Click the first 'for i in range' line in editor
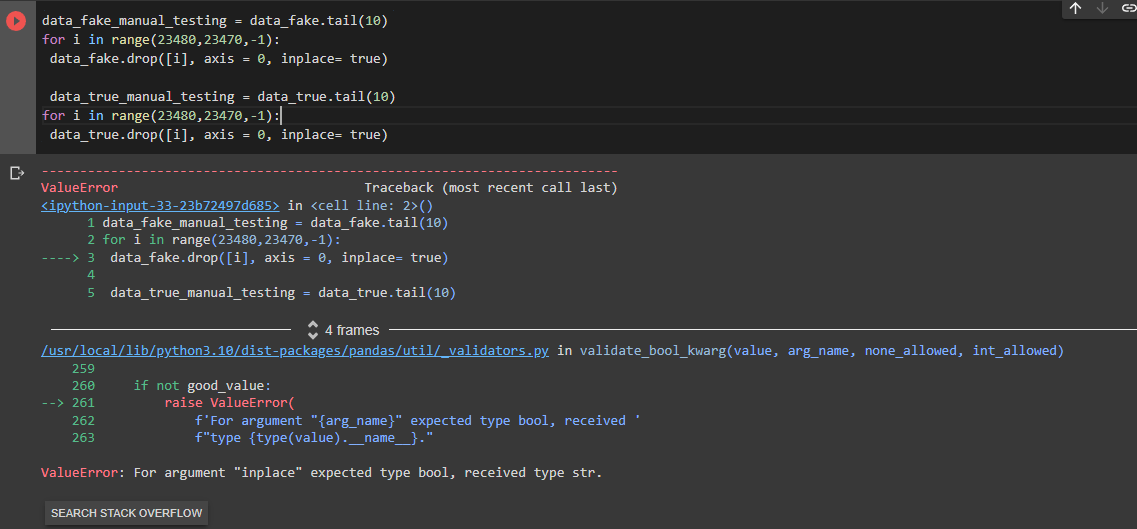Image resolution: width=1137 pixels, height=529 pixels. (161, 40)
